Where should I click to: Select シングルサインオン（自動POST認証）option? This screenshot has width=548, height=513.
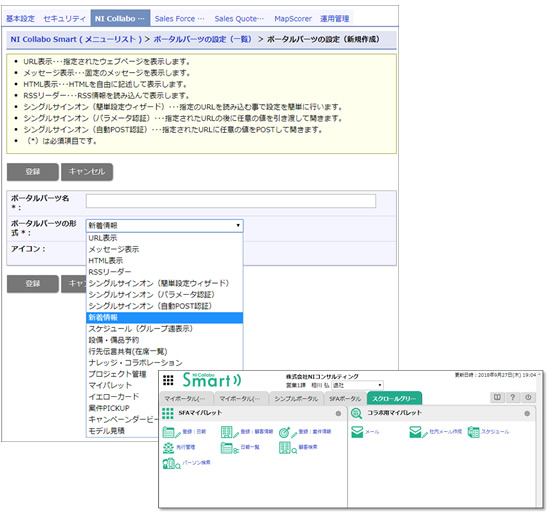coord(164,306)
